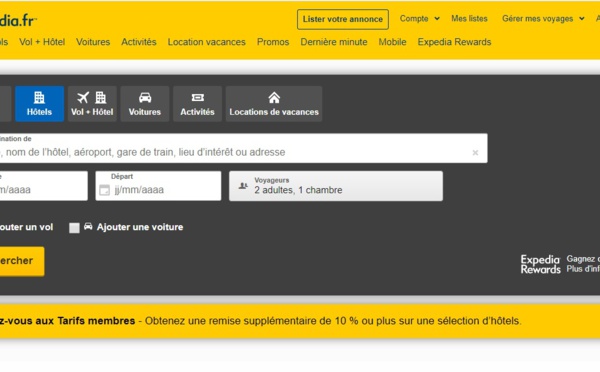Click the Tarifs membres promotional banner text
This screenshot has width=600, height=372.
pyautogui.click(x=260, y=321)
